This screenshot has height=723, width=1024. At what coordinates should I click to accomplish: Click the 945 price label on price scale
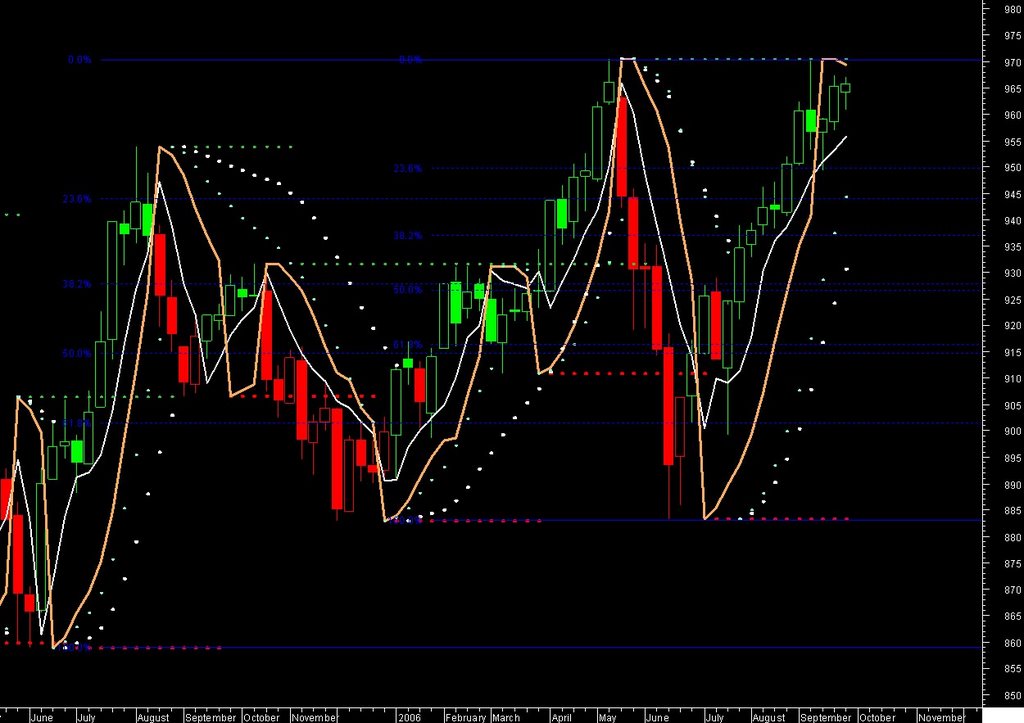1012,195
